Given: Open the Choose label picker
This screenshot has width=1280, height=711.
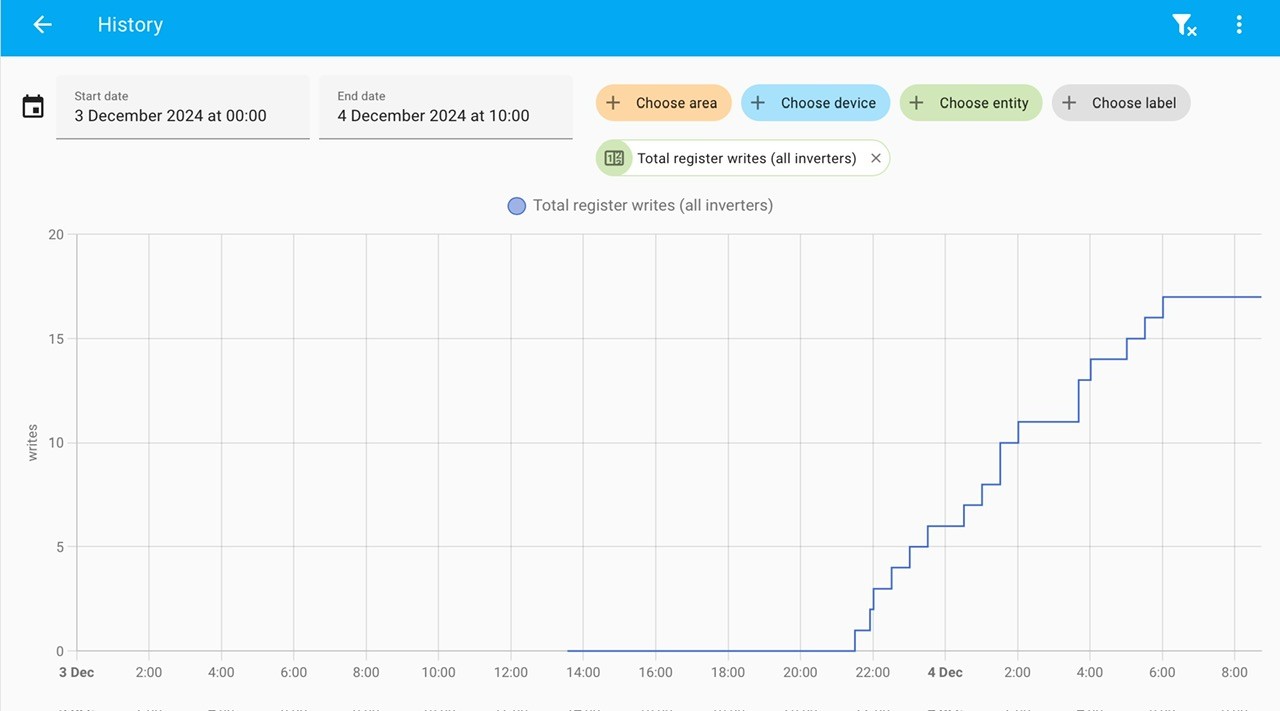Looking at the screenshot, I should tap(1121, 103).
